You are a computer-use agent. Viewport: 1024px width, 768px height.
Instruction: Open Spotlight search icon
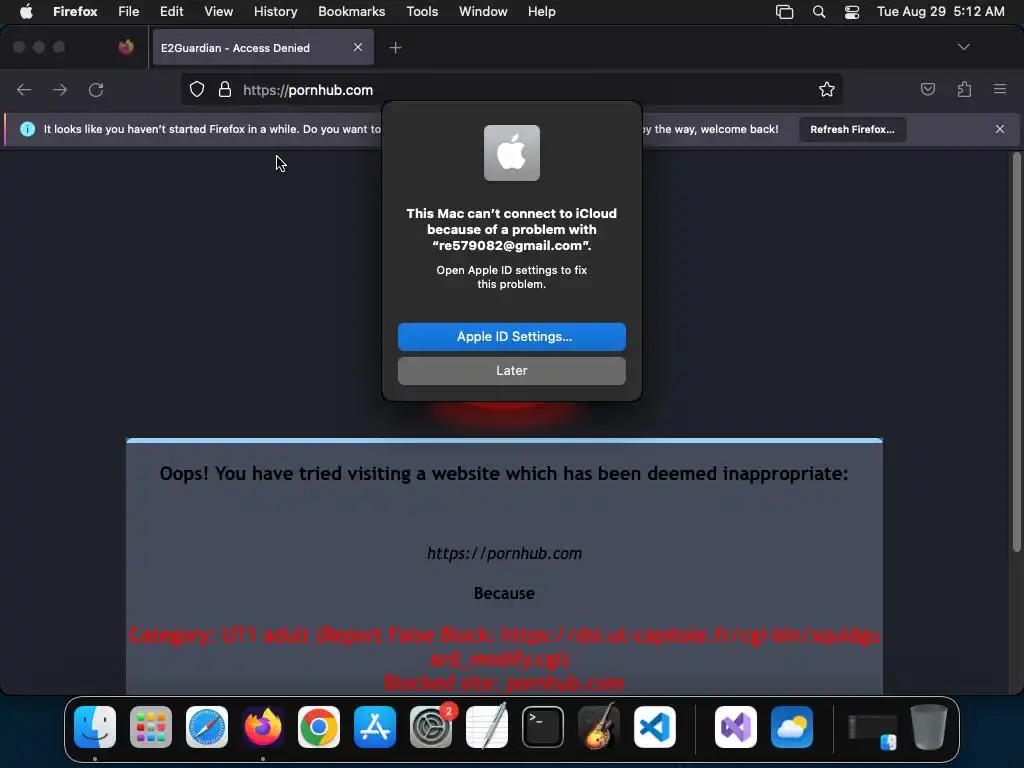(819, 12)
